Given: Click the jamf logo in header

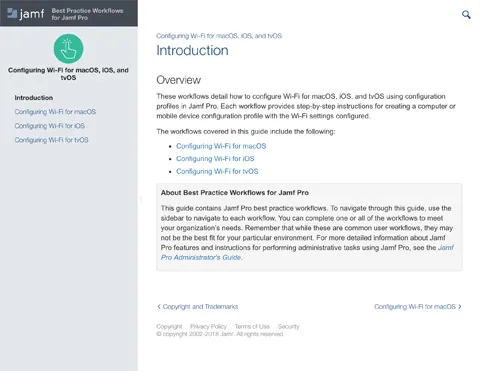Looking at the screenshot, I should (26, 14).
